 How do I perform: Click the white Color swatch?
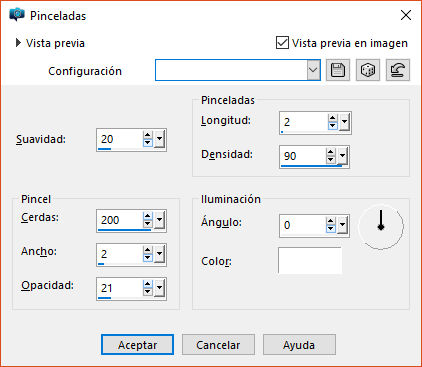310,261
